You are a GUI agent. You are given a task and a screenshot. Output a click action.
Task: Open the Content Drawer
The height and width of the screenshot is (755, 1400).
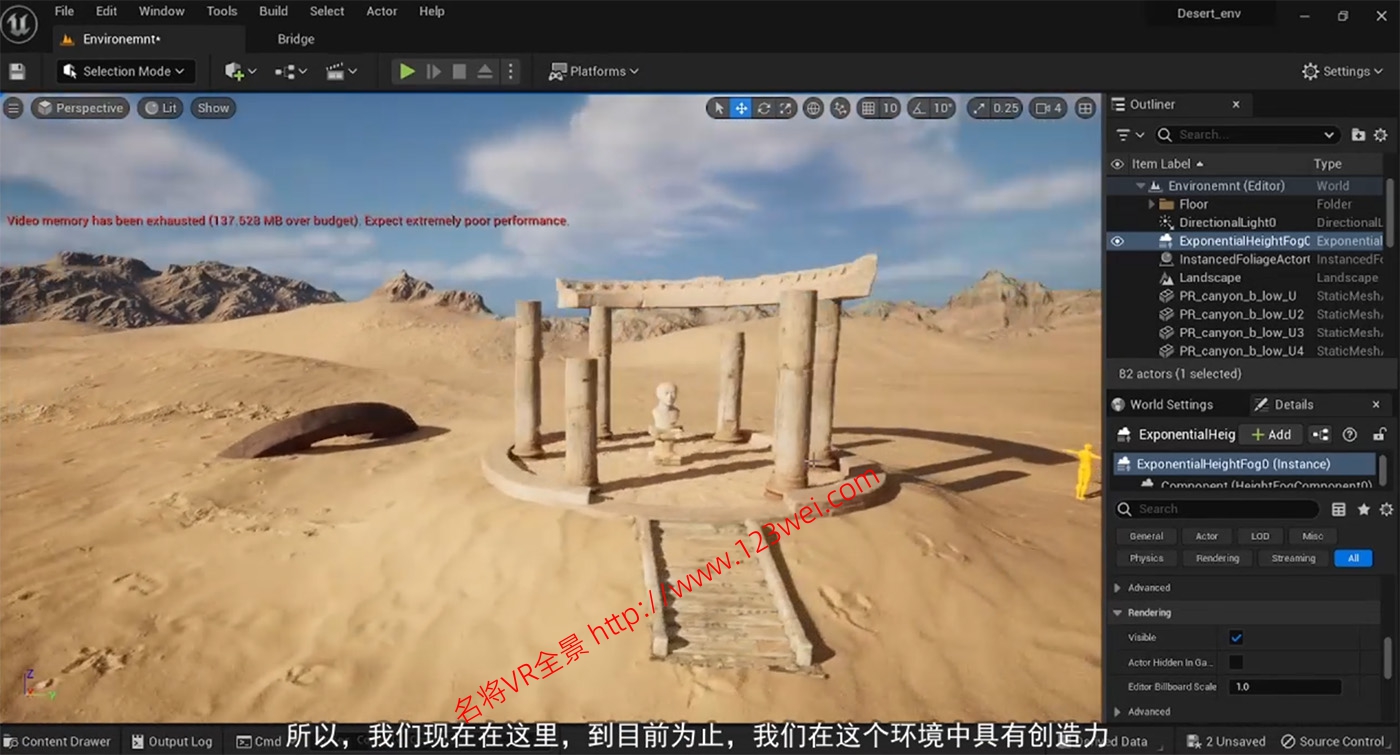coord(55,742)
